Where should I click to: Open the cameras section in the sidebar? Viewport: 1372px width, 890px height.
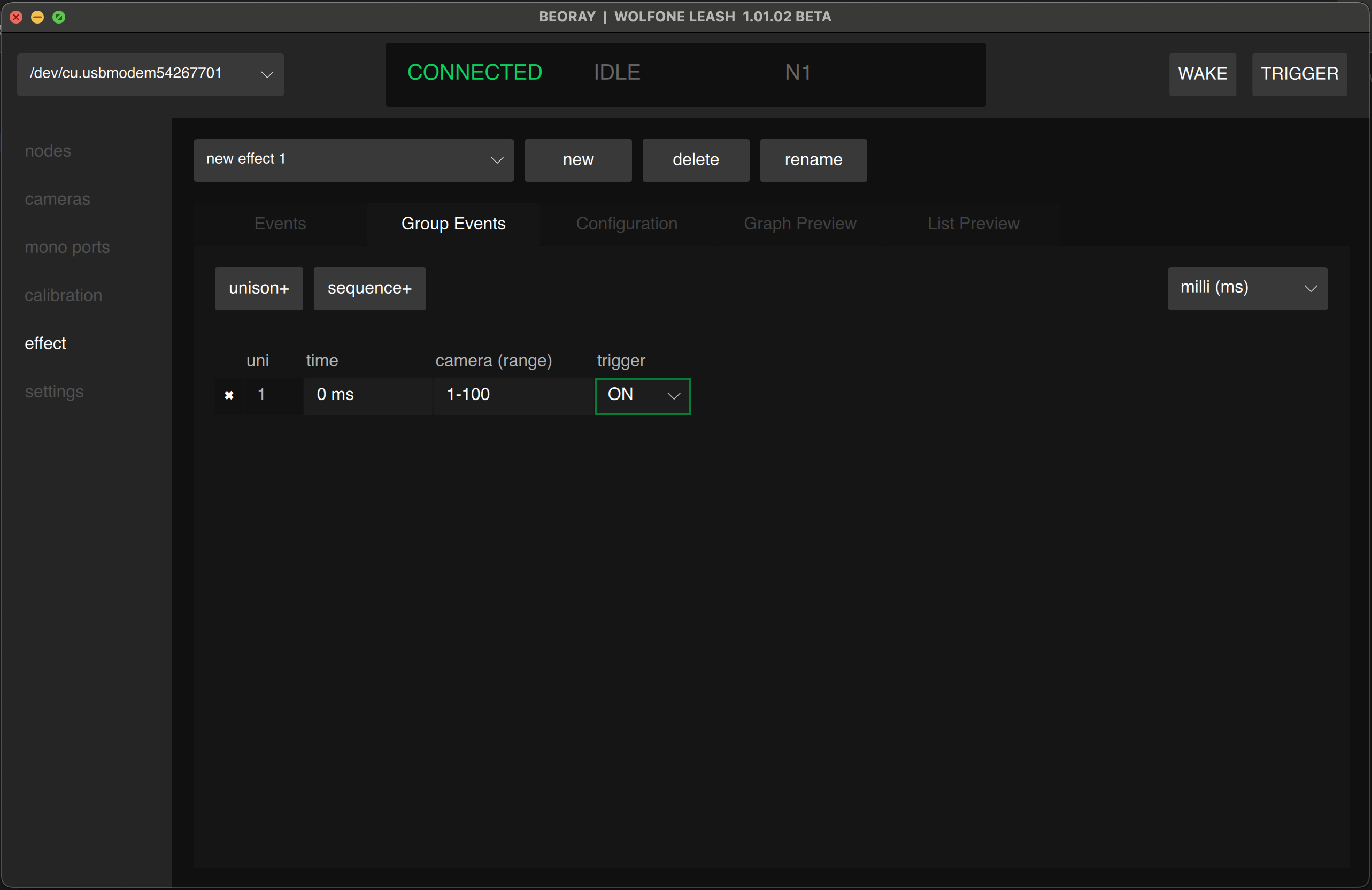(x=57, y=199)
